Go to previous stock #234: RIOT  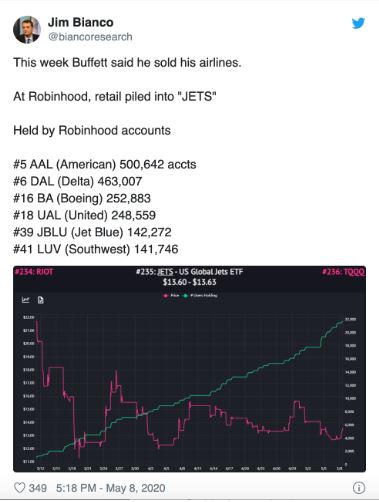point(34,272)
